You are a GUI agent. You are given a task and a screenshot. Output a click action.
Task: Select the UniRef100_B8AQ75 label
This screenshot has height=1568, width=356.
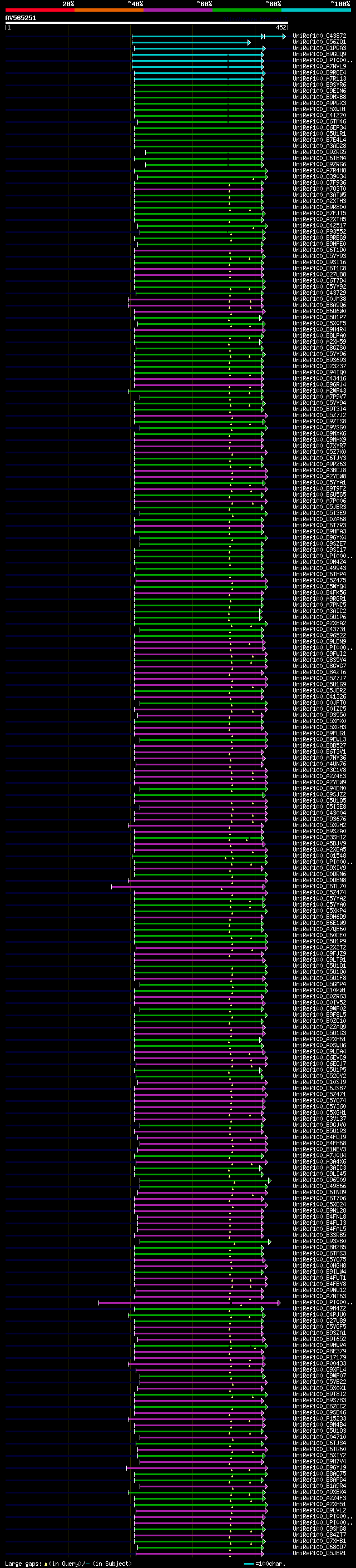[319, 1473]
